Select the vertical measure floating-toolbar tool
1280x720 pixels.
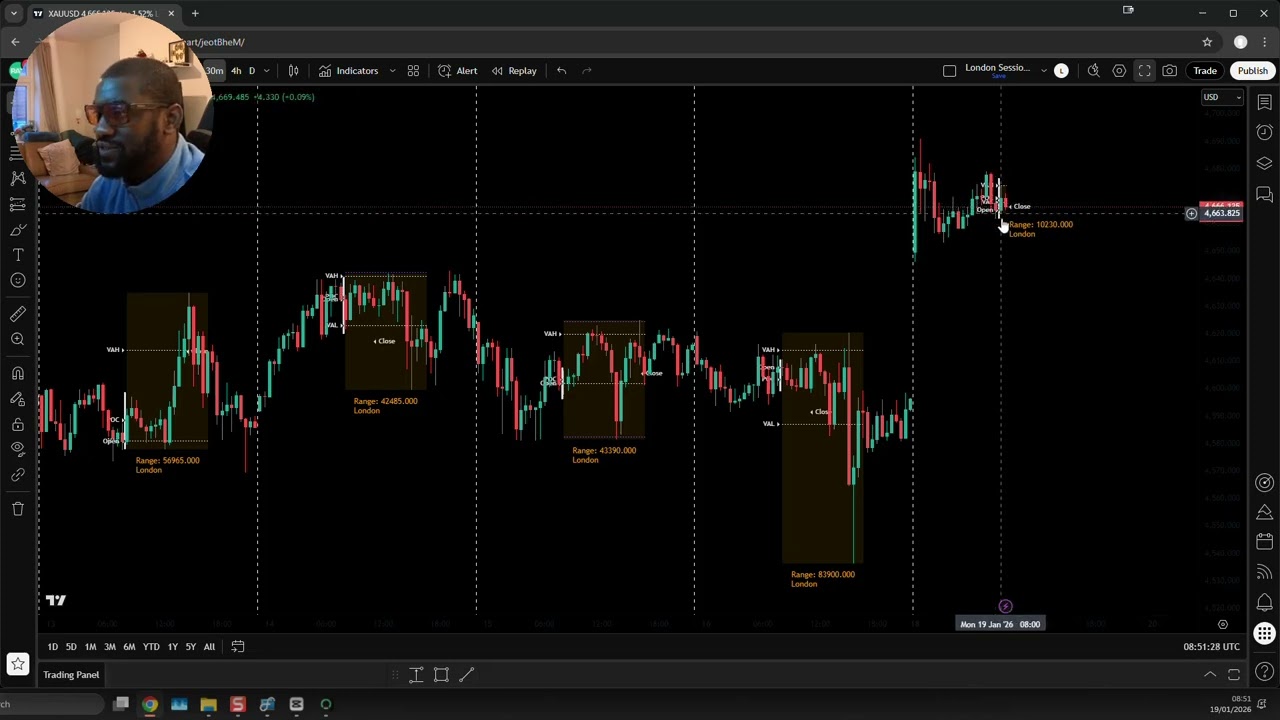click(x=416, y=675)
